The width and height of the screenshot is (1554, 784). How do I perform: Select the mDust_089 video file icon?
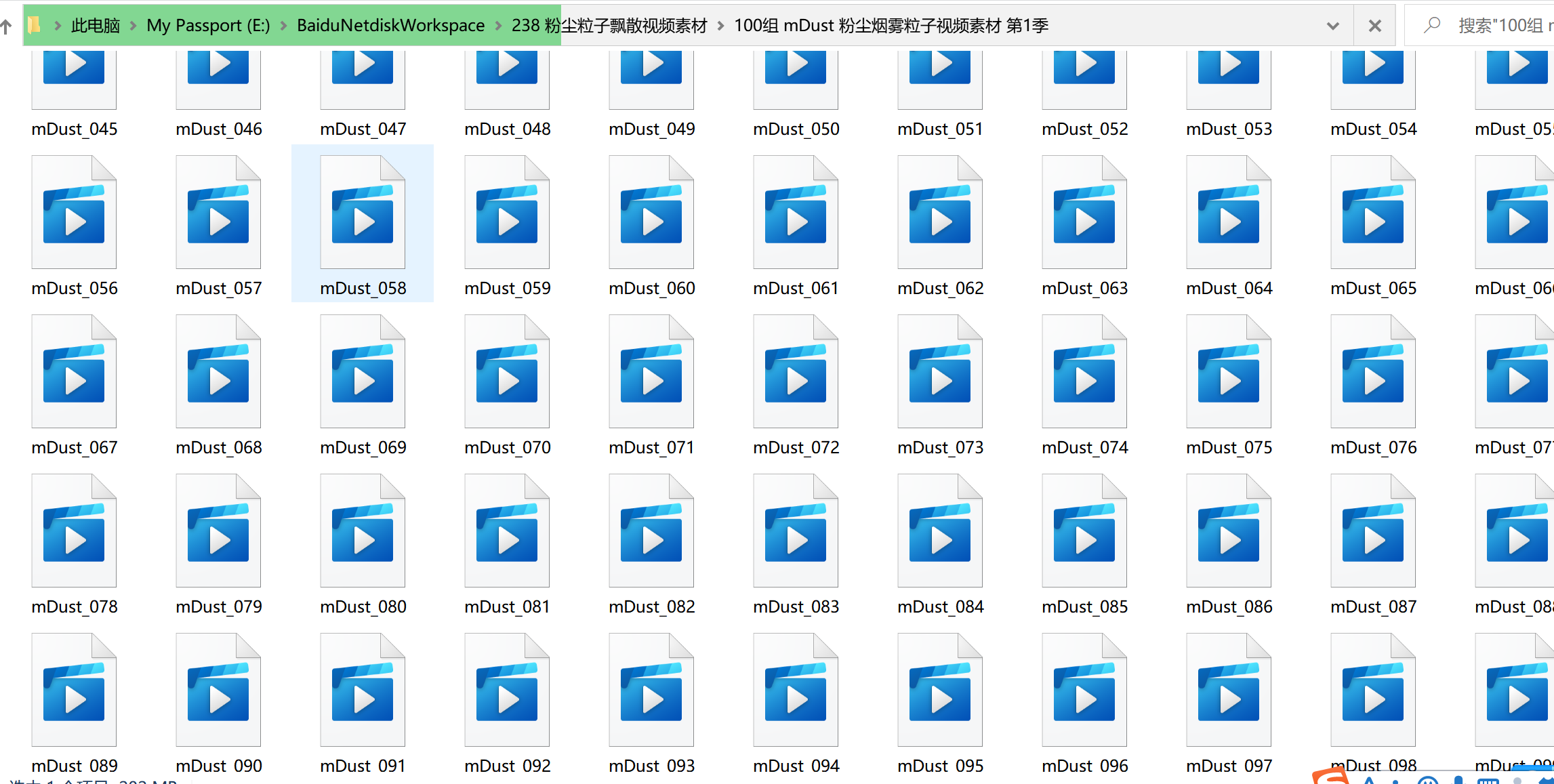click(x=74, y=690)
